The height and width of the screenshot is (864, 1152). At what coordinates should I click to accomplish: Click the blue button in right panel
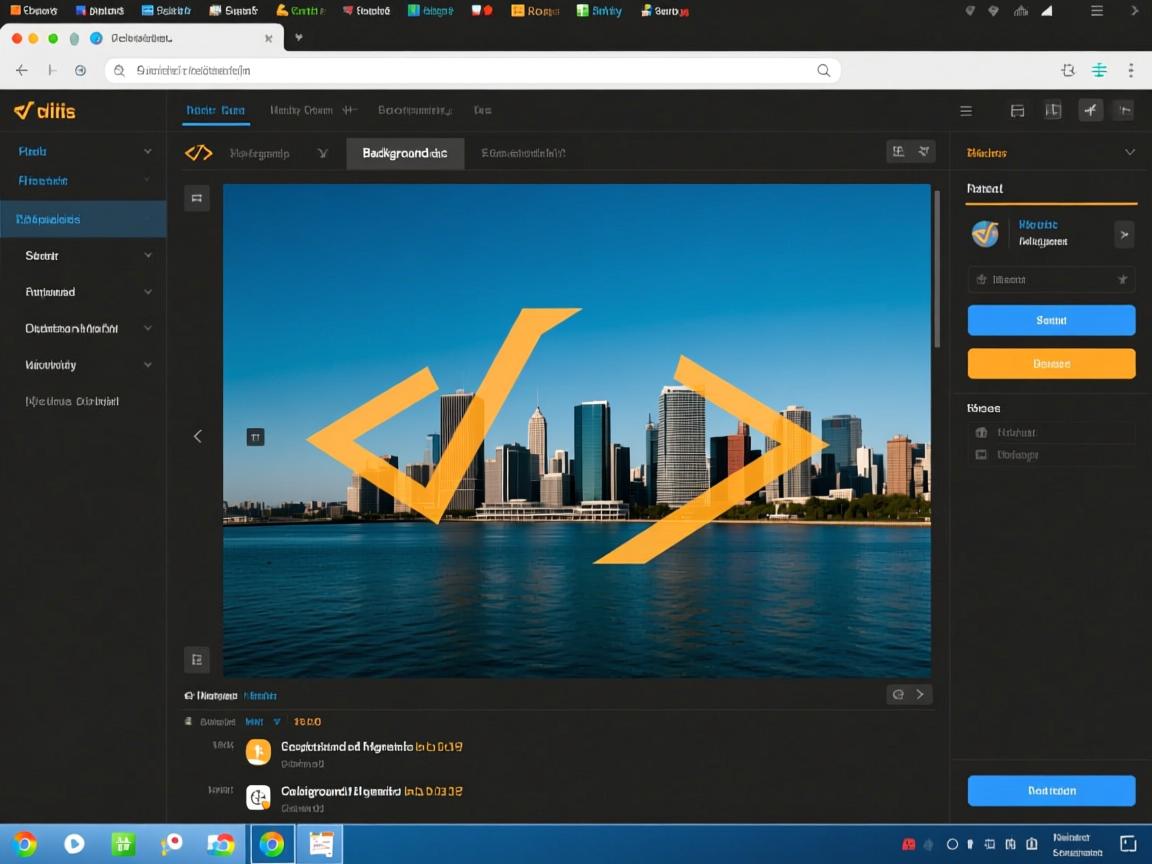(x=1051, y=320)
